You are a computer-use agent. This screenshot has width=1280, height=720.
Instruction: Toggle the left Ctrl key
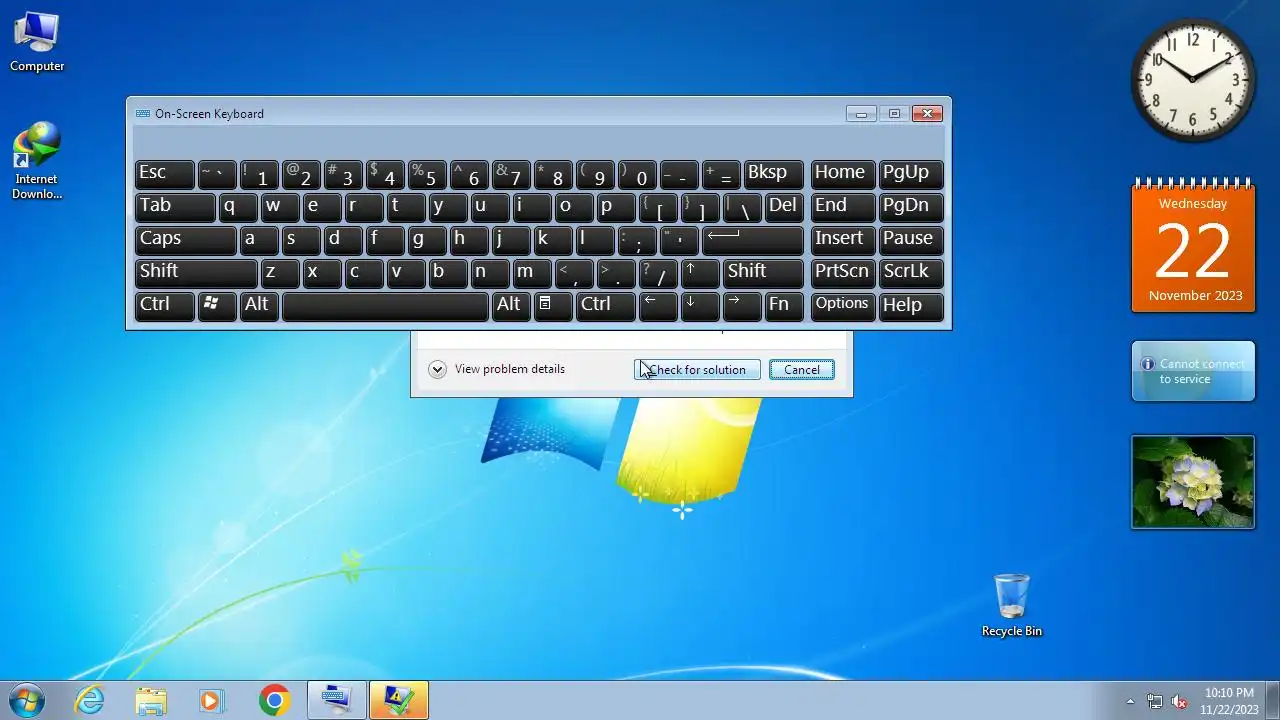164,305
